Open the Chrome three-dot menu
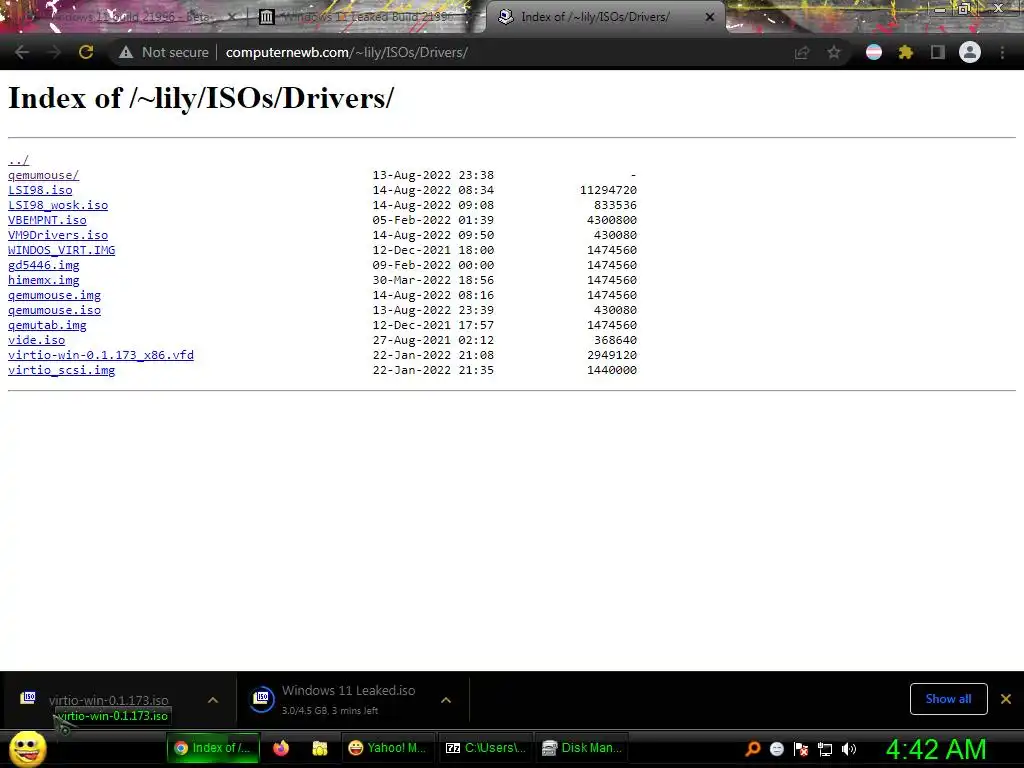 click(x=1002, y=52)
